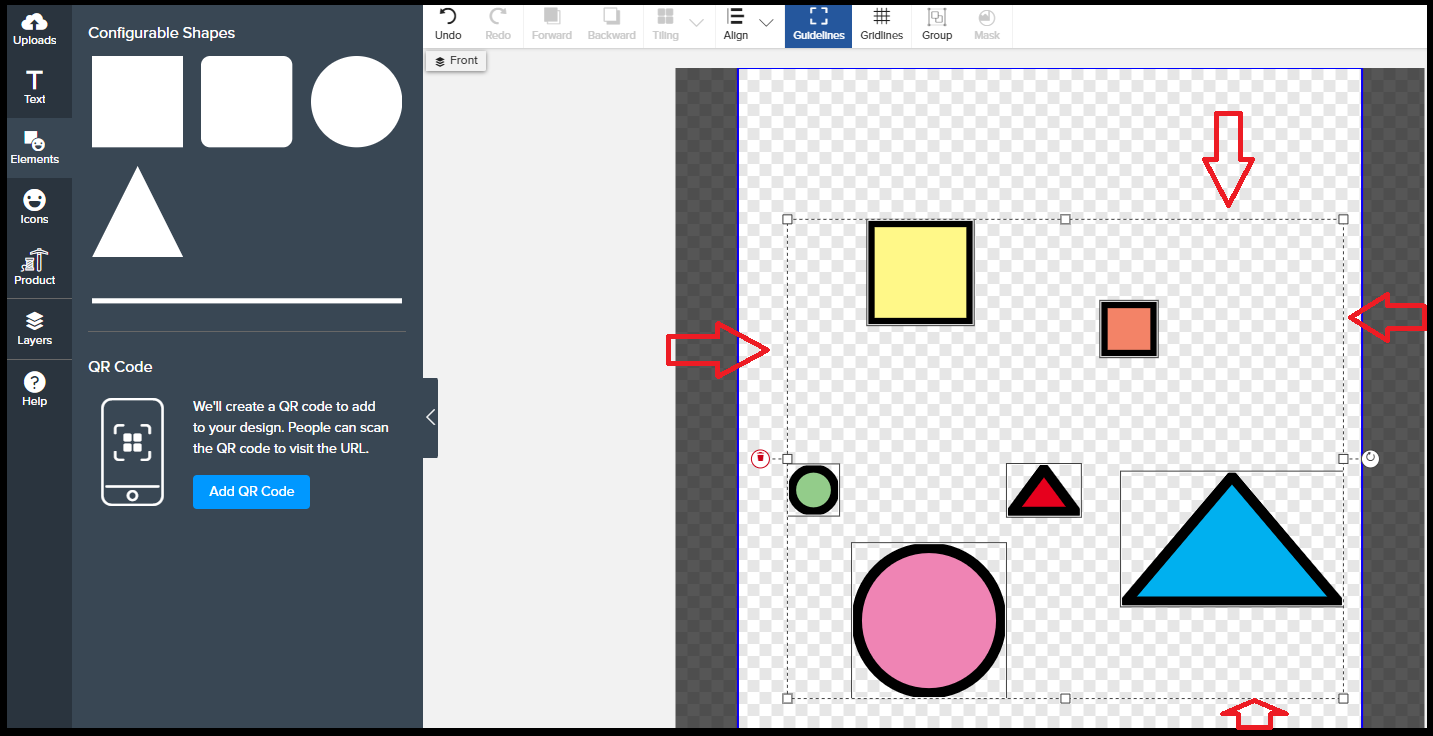Add a rounded square shape
This screenshot has width=1433, height=736.
(247, 101)
